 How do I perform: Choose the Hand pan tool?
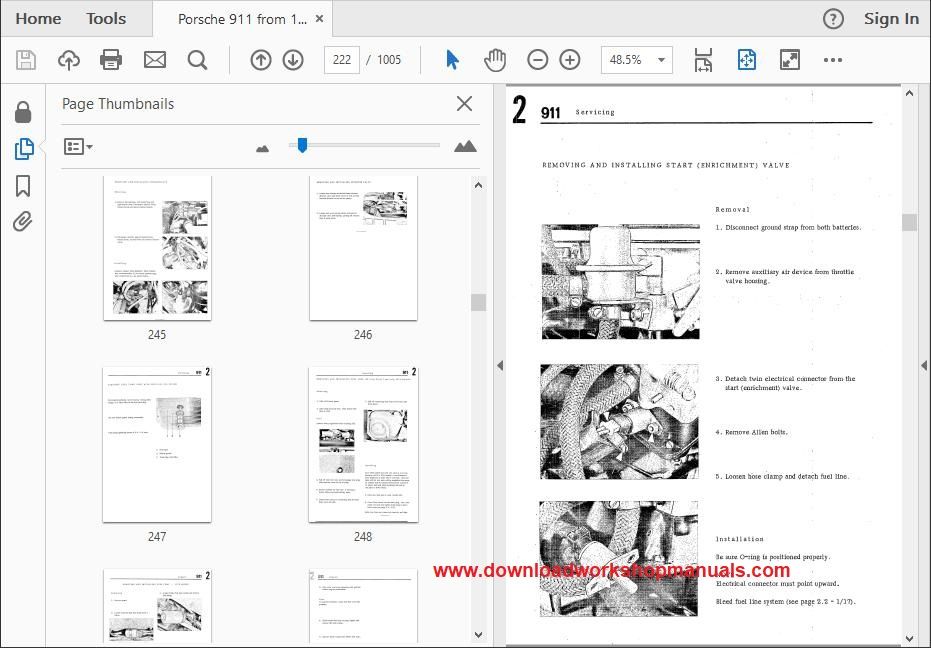[495, 60]
